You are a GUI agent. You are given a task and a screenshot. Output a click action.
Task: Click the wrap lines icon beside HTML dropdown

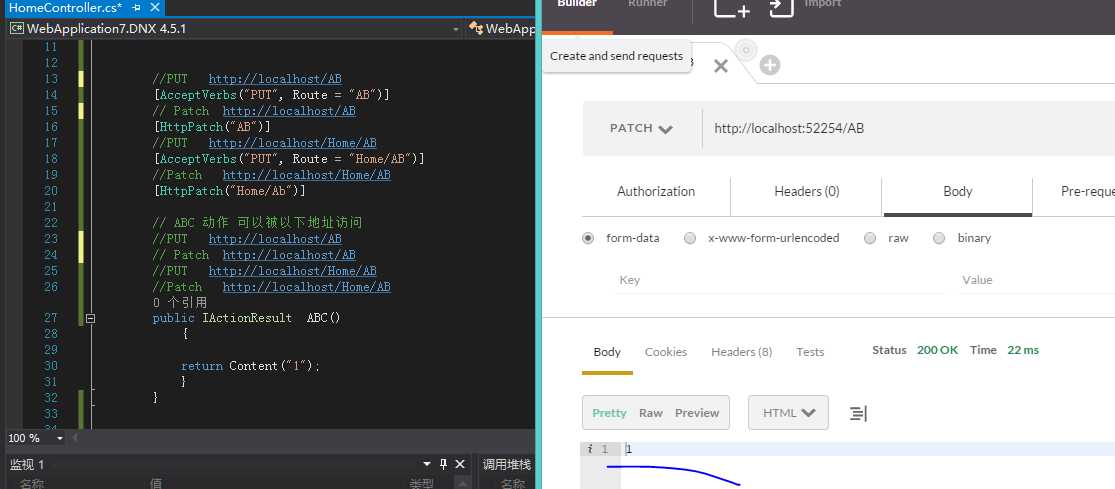tap(858, 413)
